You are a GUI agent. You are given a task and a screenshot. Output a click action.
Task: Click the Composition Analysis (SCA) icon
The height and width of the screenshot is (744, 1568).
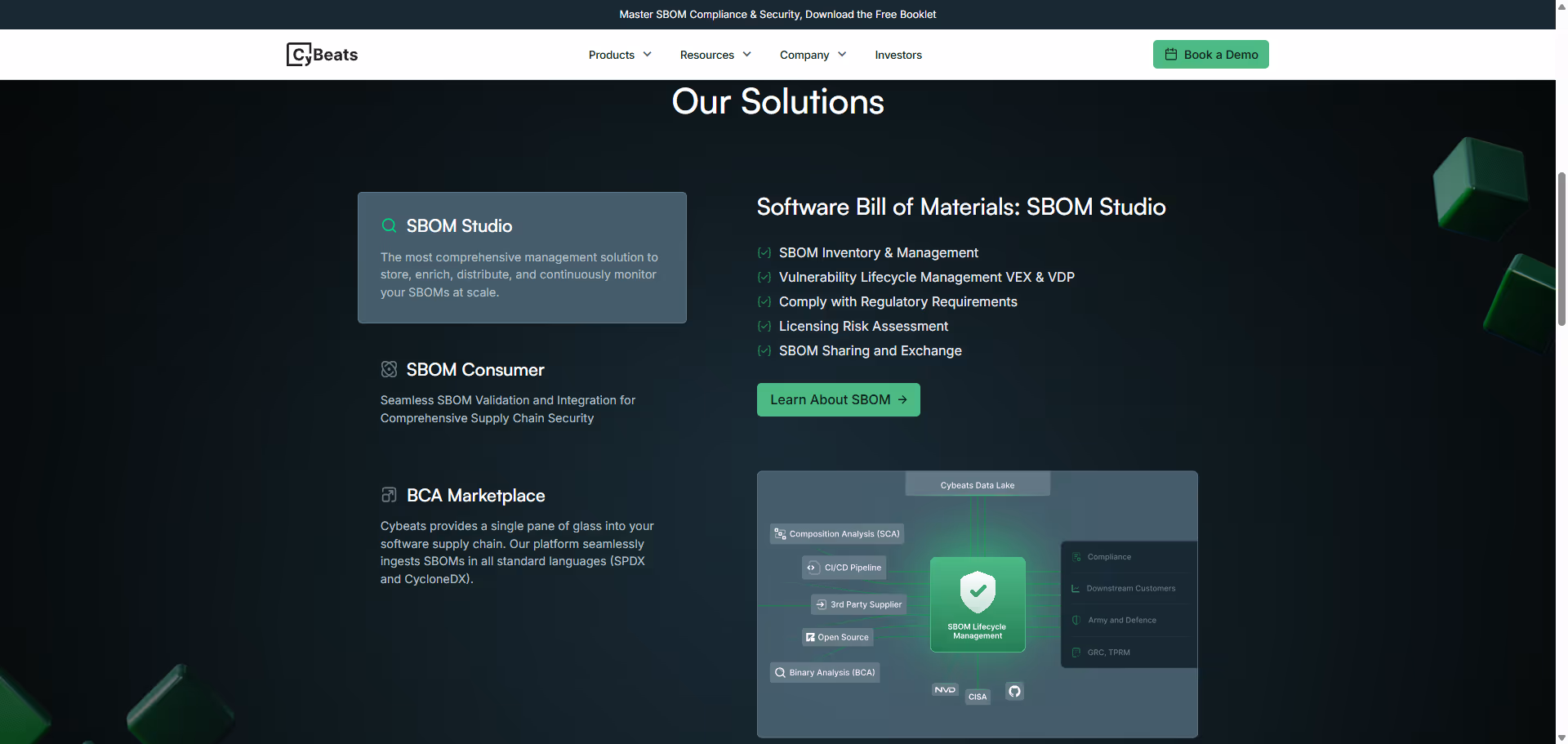coord(780,534)
